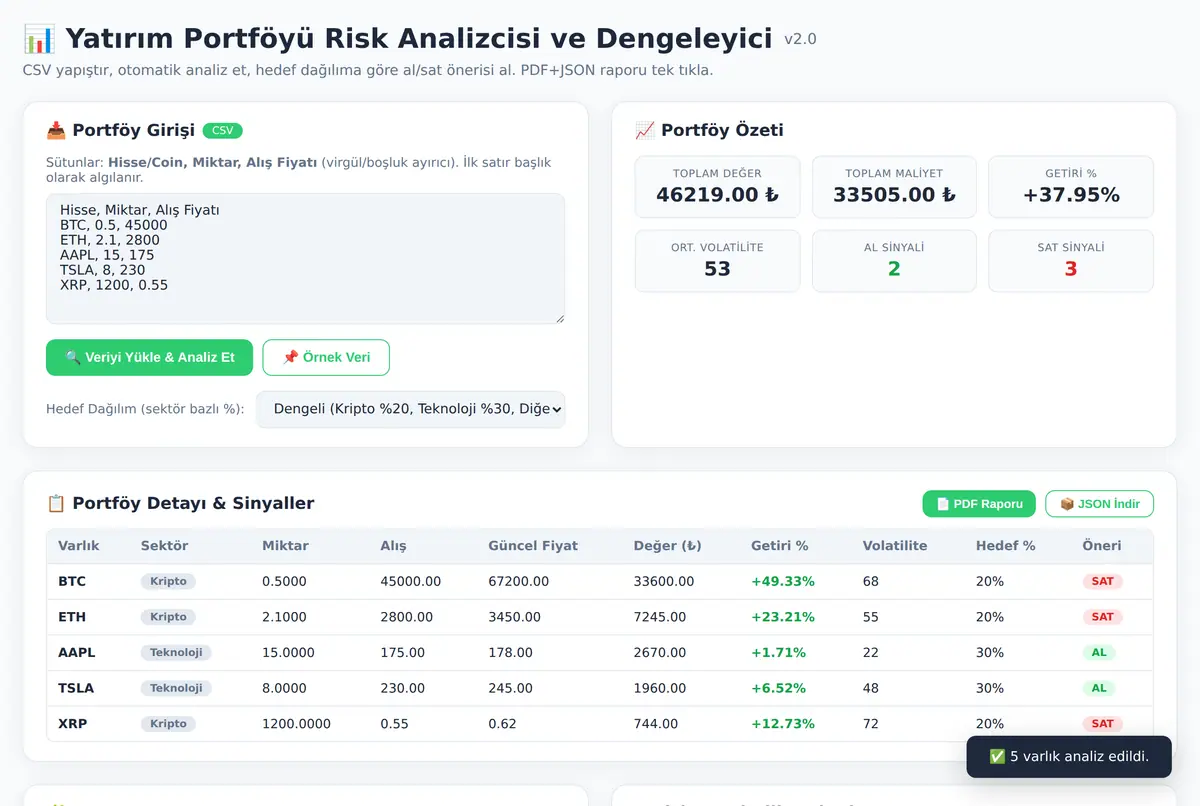Click the JSON İndir button
The height and width of the screenshot is (806, 1200).
click(x=1099, y=504)
